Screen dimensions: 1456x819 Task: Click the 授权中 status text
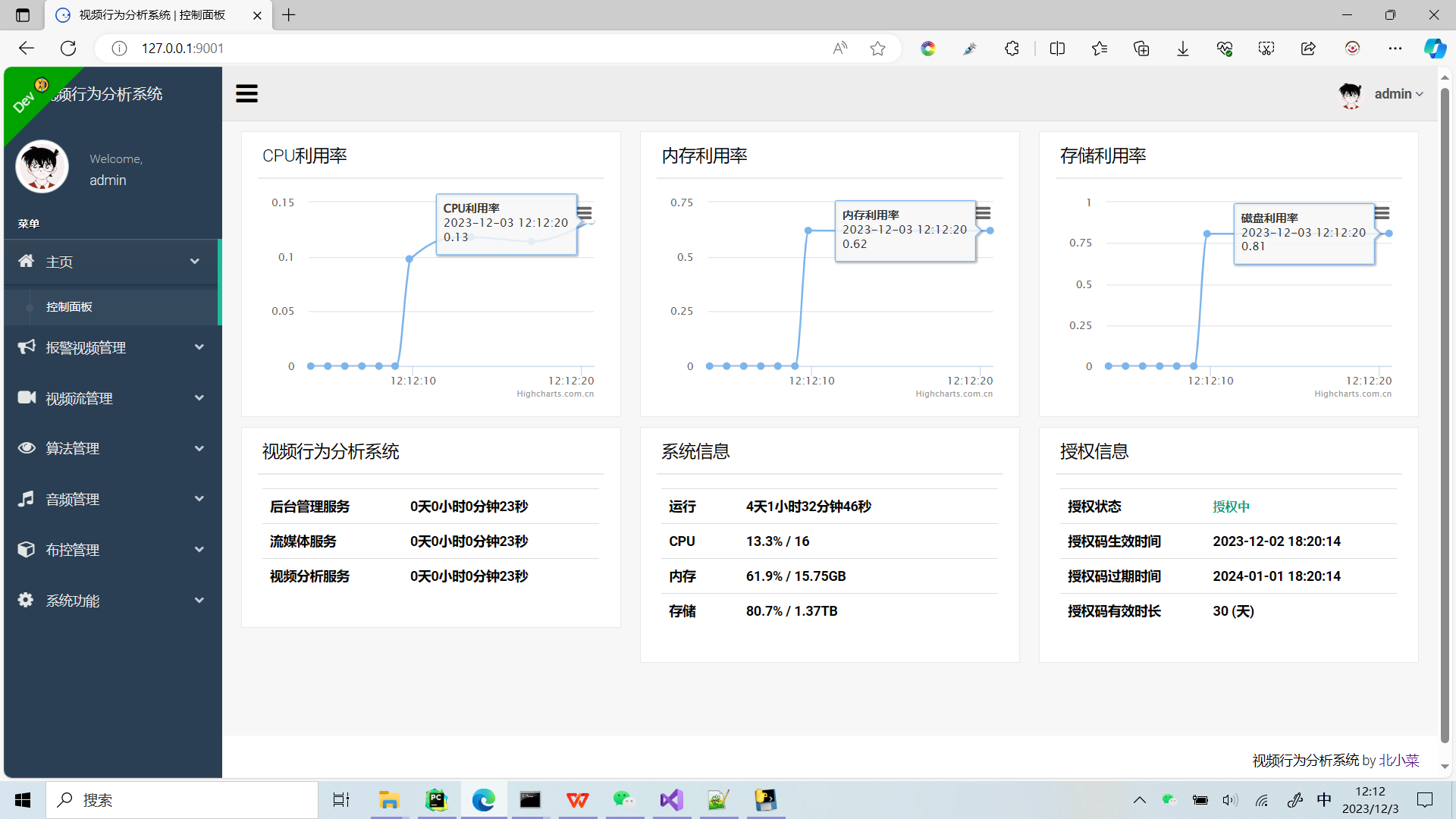1231,507
